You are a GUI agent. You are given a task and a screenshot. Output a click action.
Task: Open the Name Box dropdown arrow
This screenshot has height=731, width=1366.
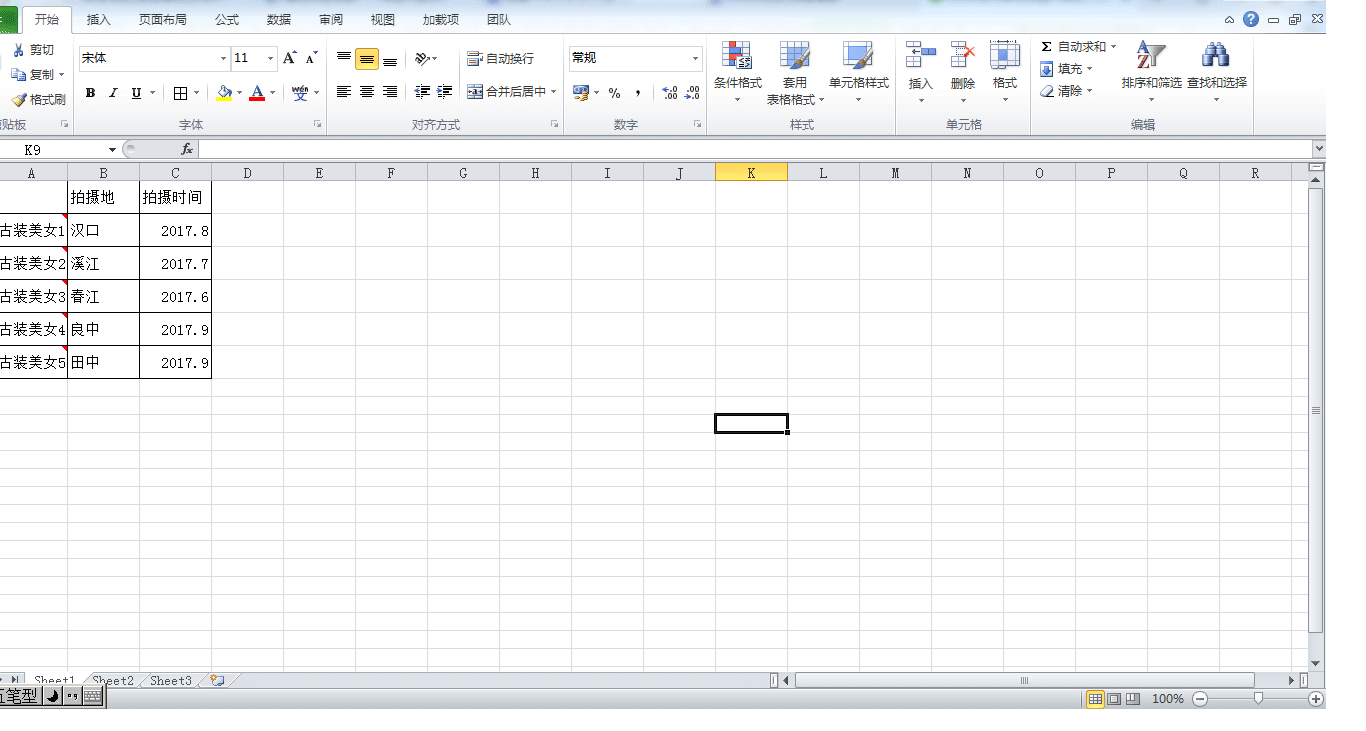(112, 150)
